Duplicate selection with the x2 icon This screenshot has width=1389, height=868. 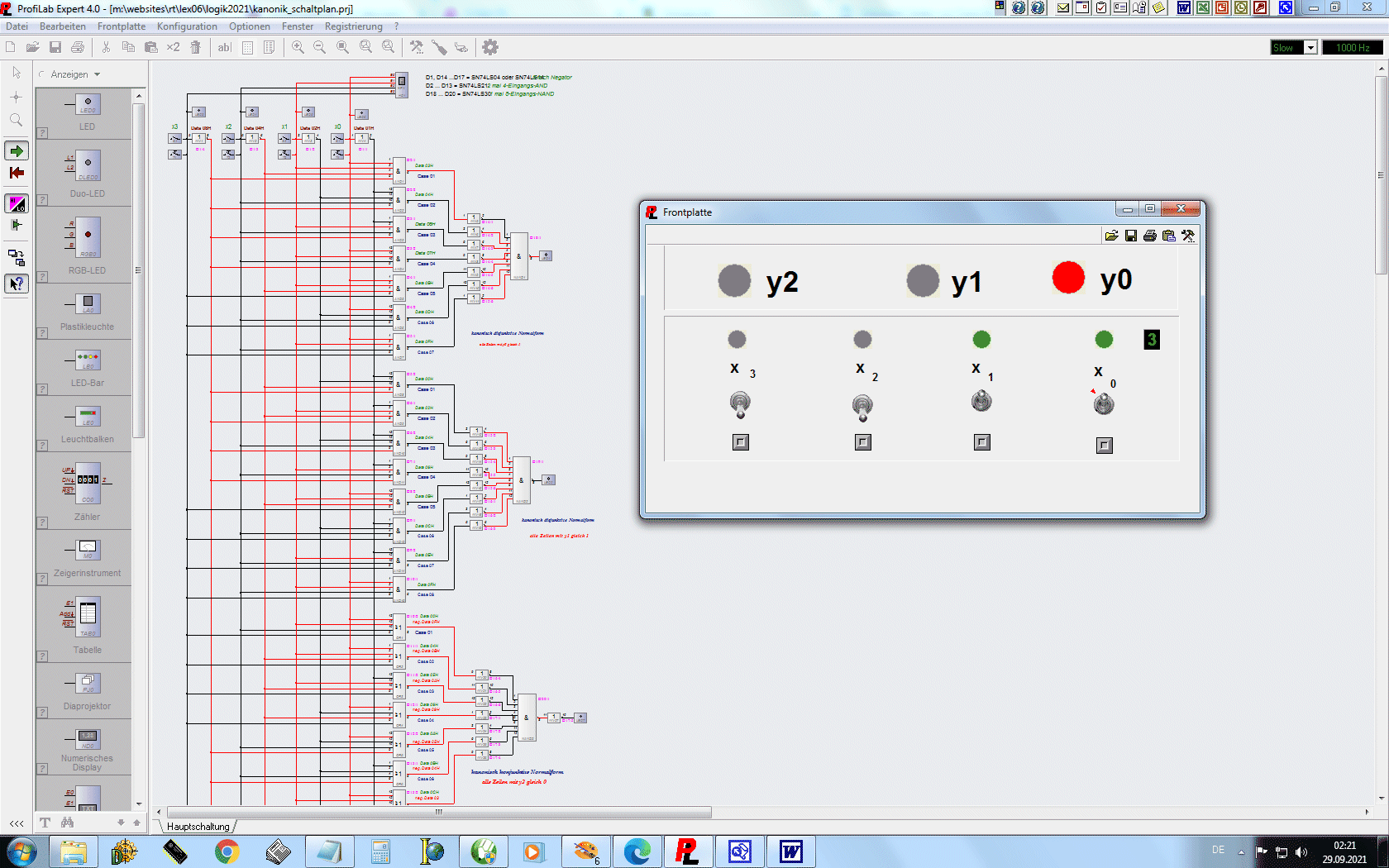coord(173,47)
